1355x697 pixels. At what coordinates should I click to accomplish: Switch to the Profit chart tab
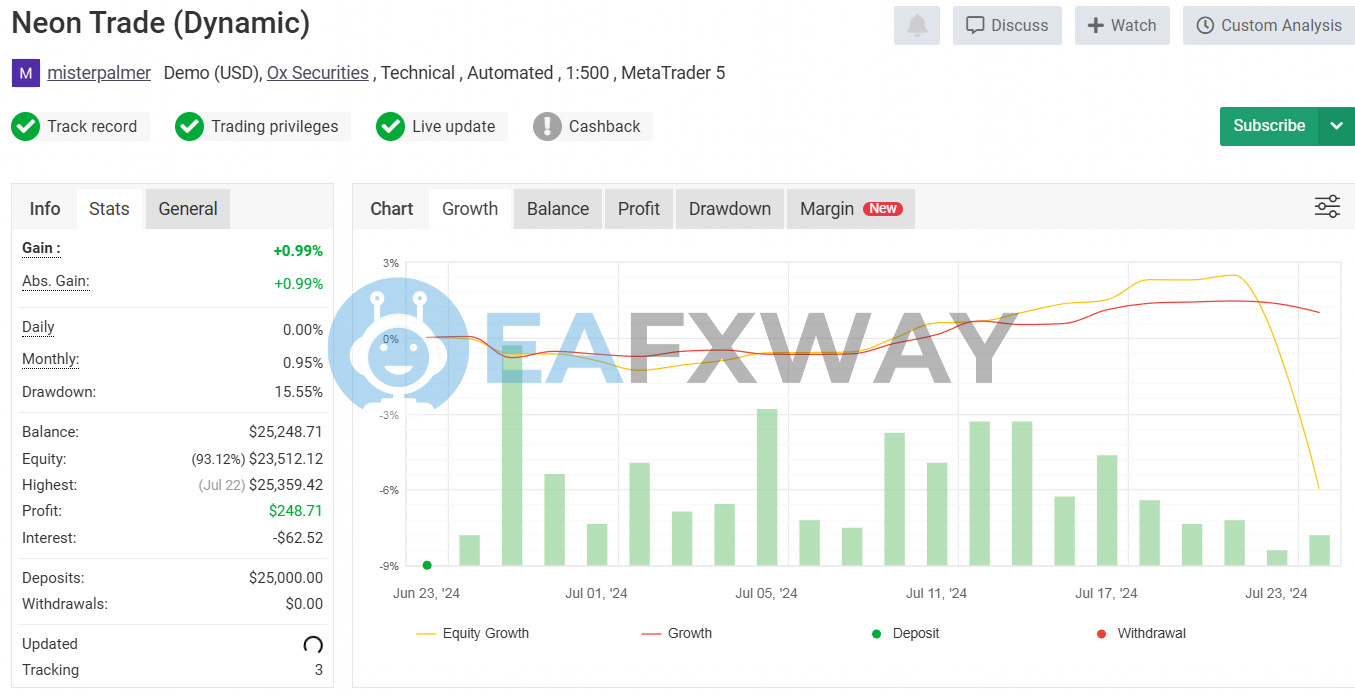pos(639,209)
